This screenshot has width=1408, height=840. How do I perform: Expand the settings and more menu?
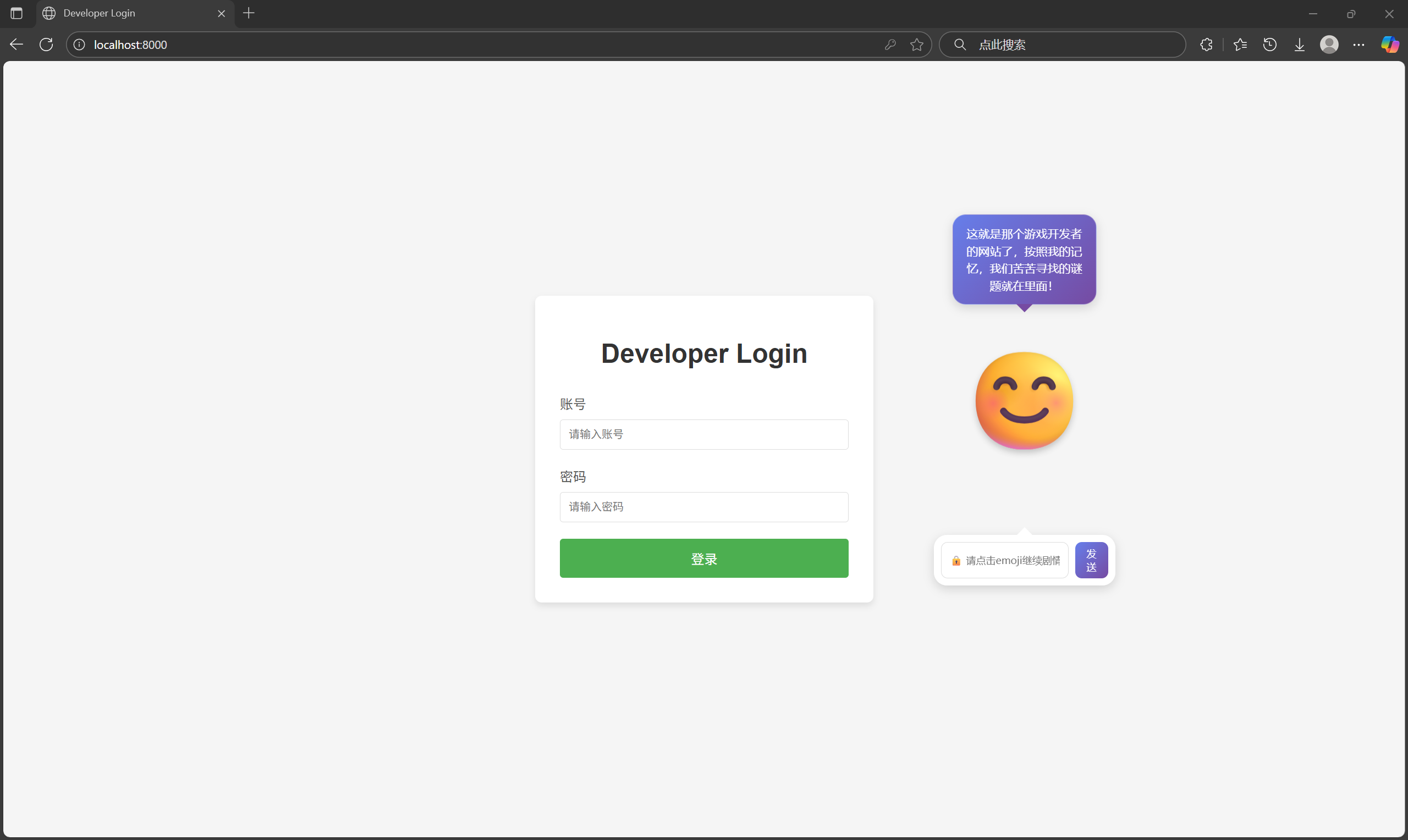coord(1358,45)
